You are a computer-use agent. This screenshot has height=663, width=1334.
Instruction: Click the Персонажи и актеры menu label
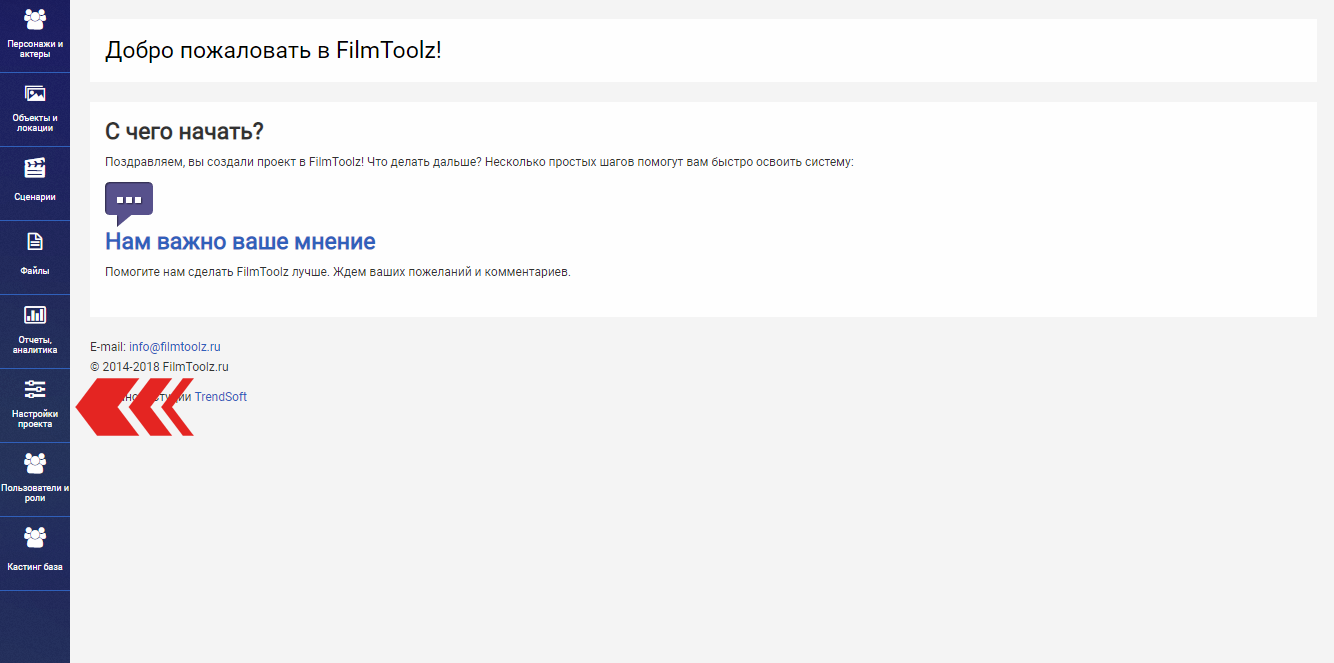point(35,49)
